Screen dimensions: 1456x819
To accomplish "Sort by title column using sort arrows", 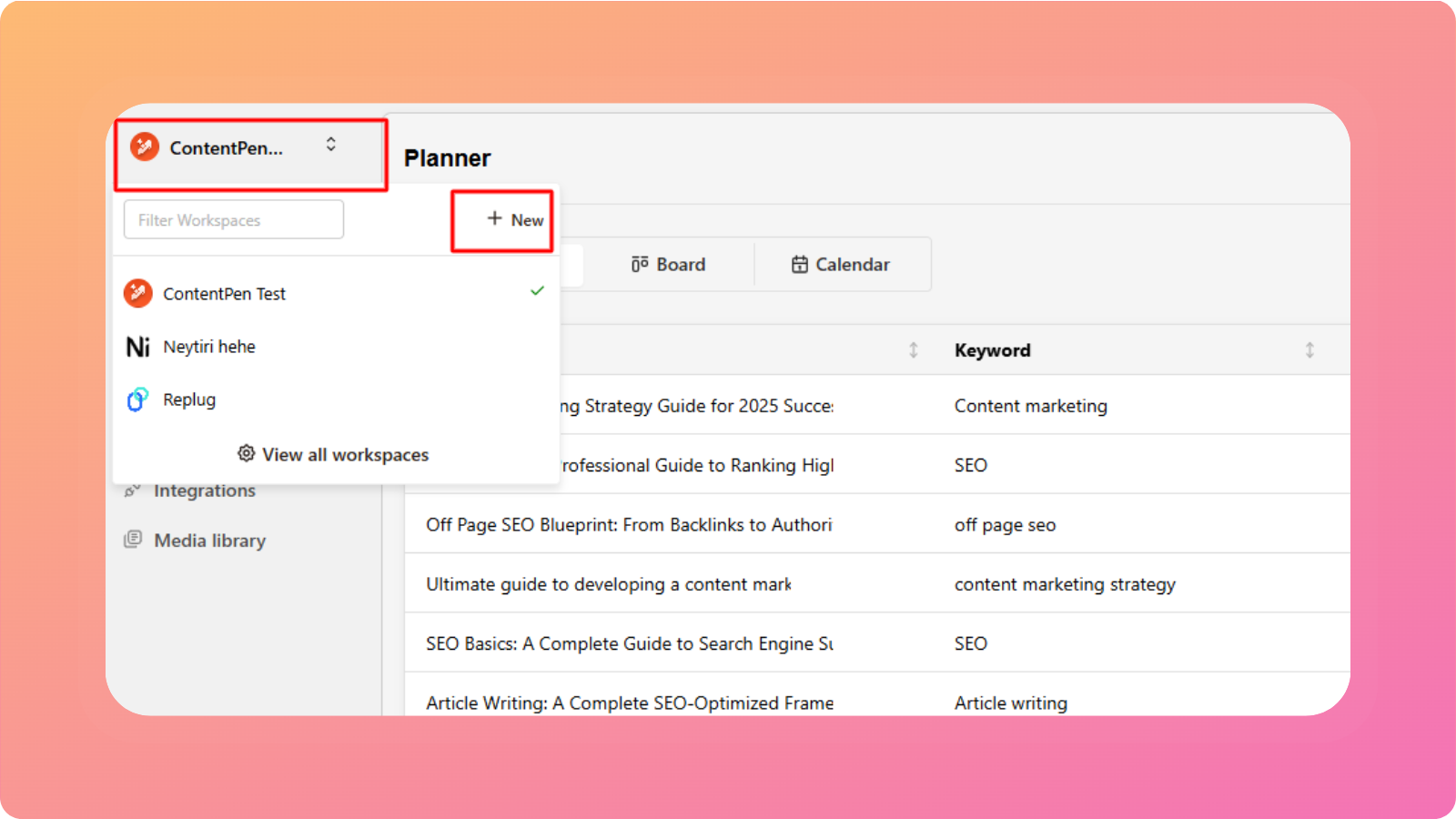I will click(x=914, y=350).
